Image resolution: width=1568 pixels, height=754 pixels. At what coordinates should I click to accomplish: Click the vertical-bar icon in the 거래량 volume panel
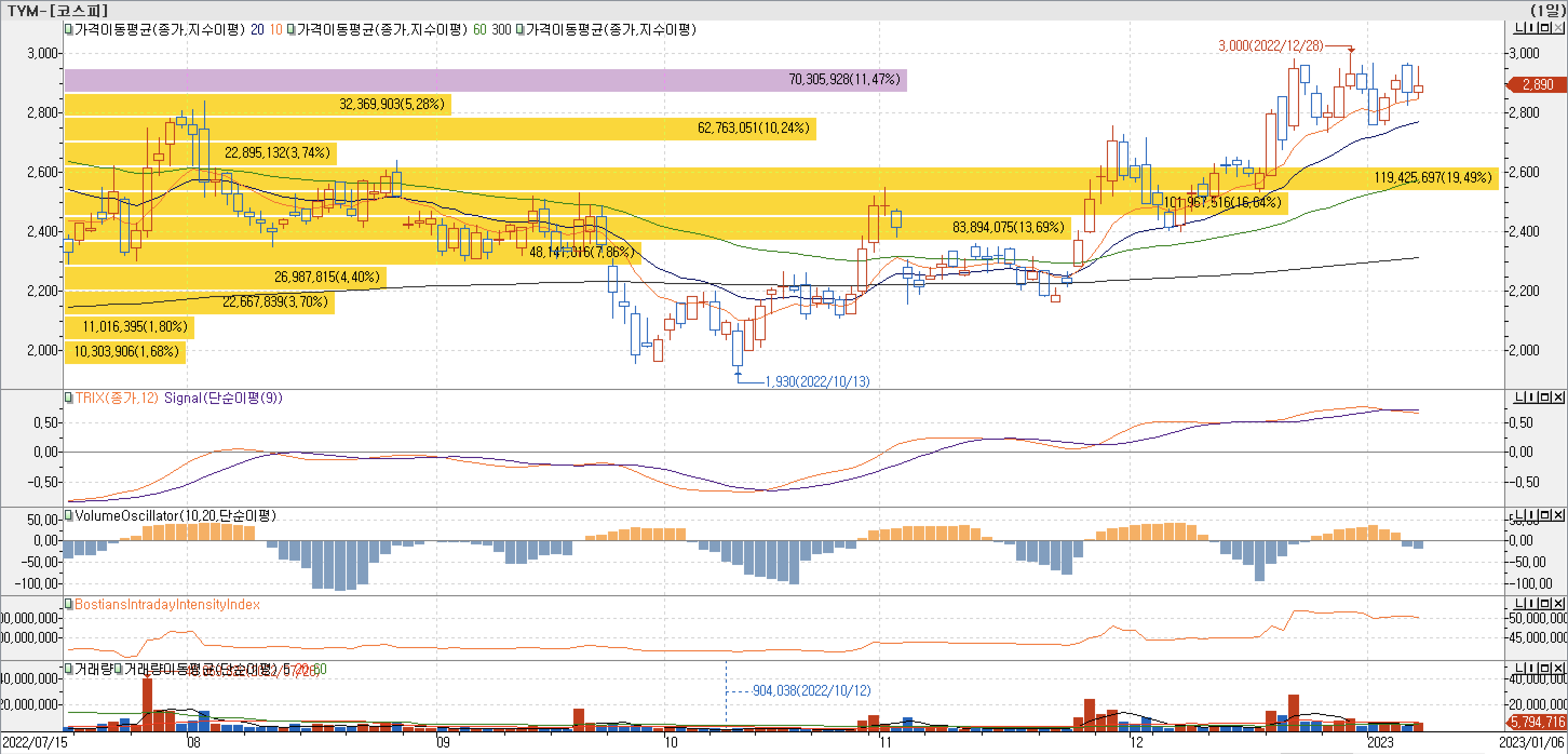point(1532,668)
